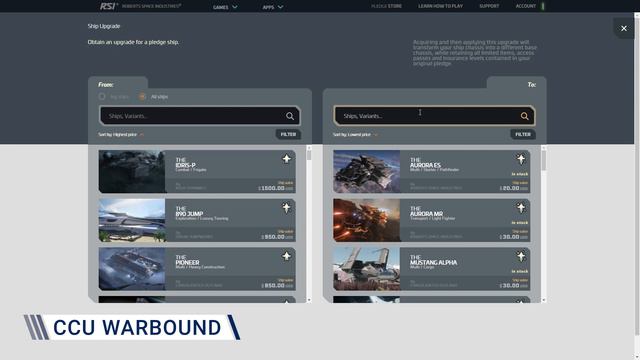Change the To sort by lowest price
Screen dimensions: 640x360
click(355, 134)
